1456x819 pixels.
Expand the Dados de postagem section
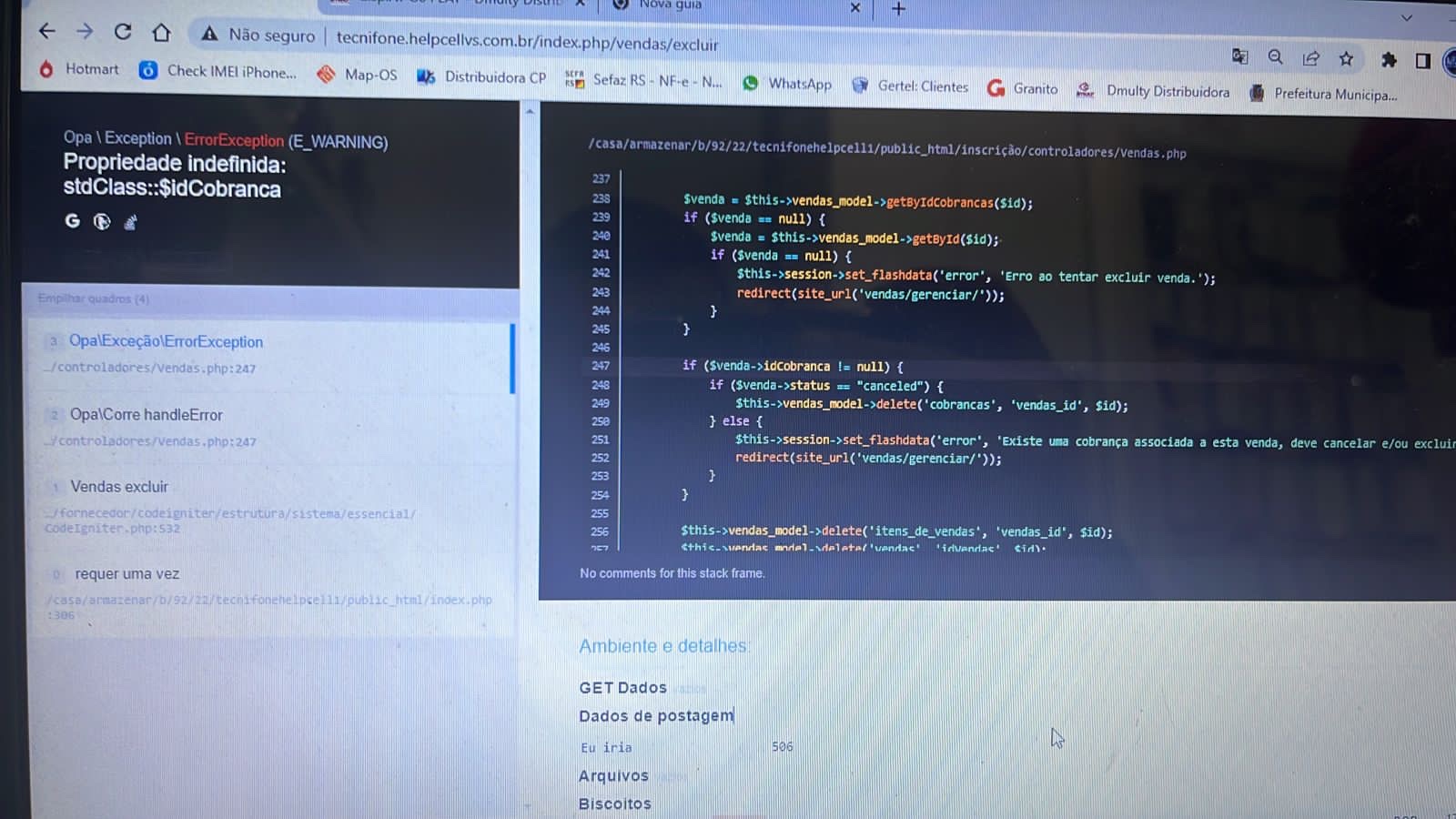[657, 715]
